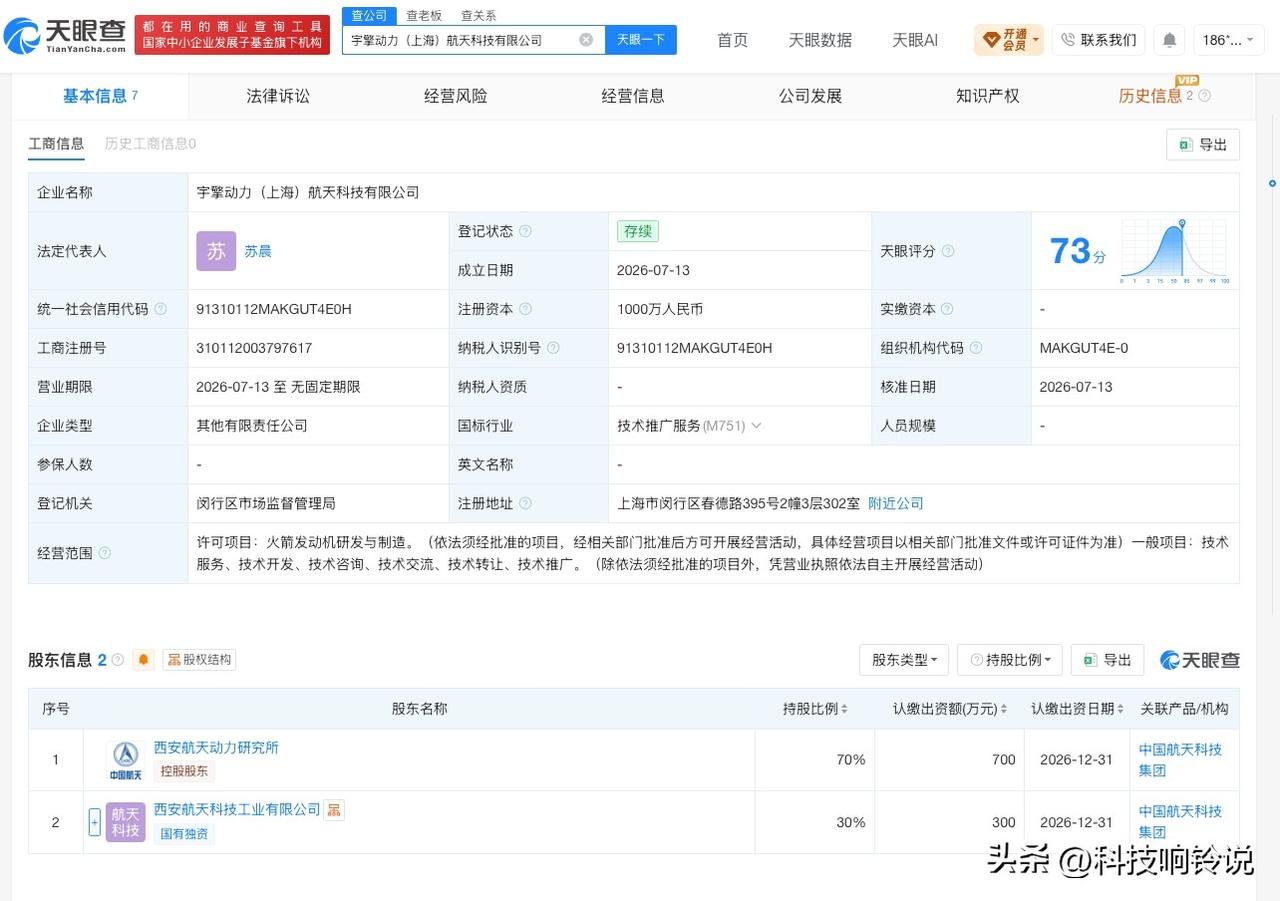
Task: Click the 存续 status badge
Action: [638, 231]
